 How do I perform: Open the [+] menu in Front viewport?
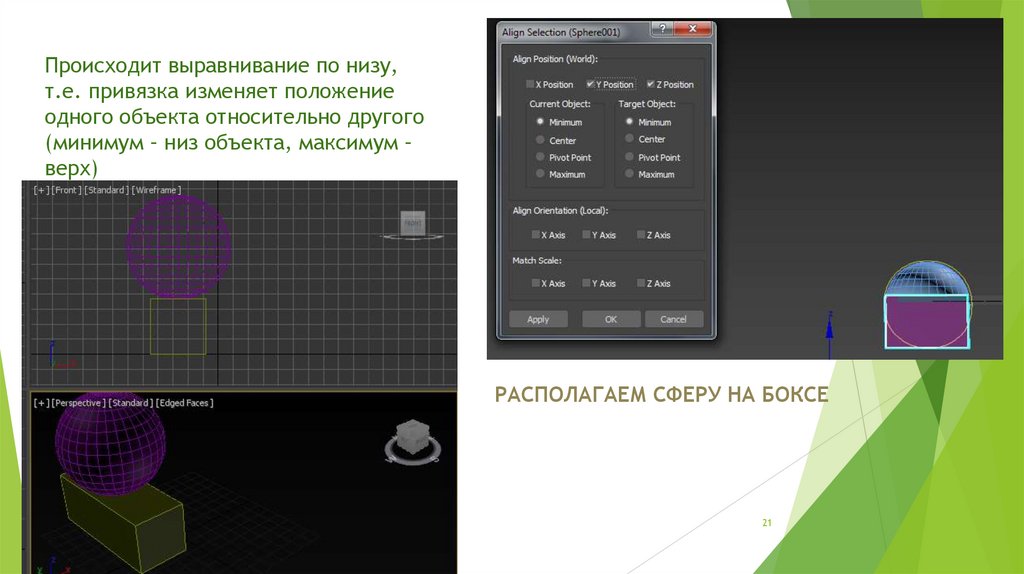click(41, 190)
